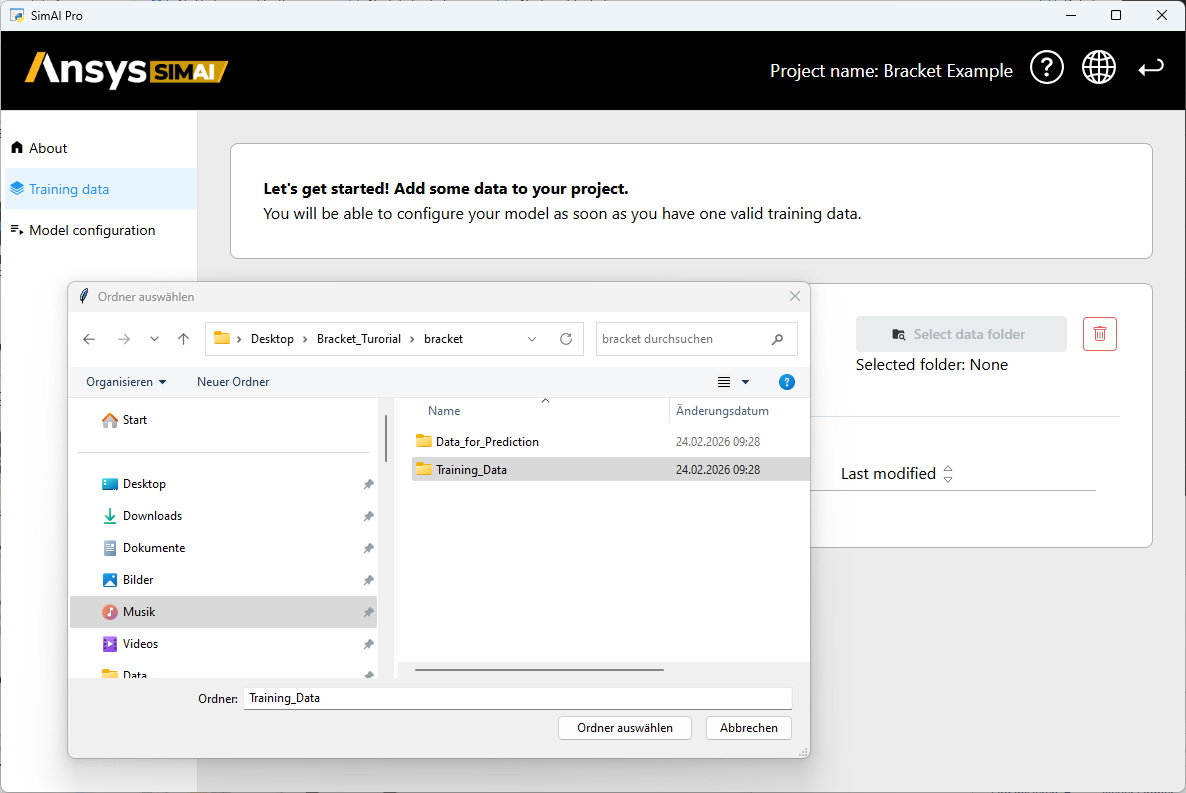This screenshot has width=1186, height=793.
Task: Click the return arrow icon in header
Action: (1151, 69)
